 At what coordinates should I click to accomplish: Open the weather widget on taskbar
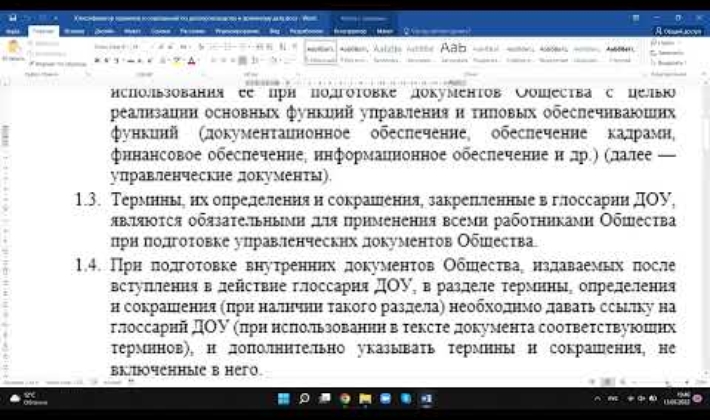(28, 399)
